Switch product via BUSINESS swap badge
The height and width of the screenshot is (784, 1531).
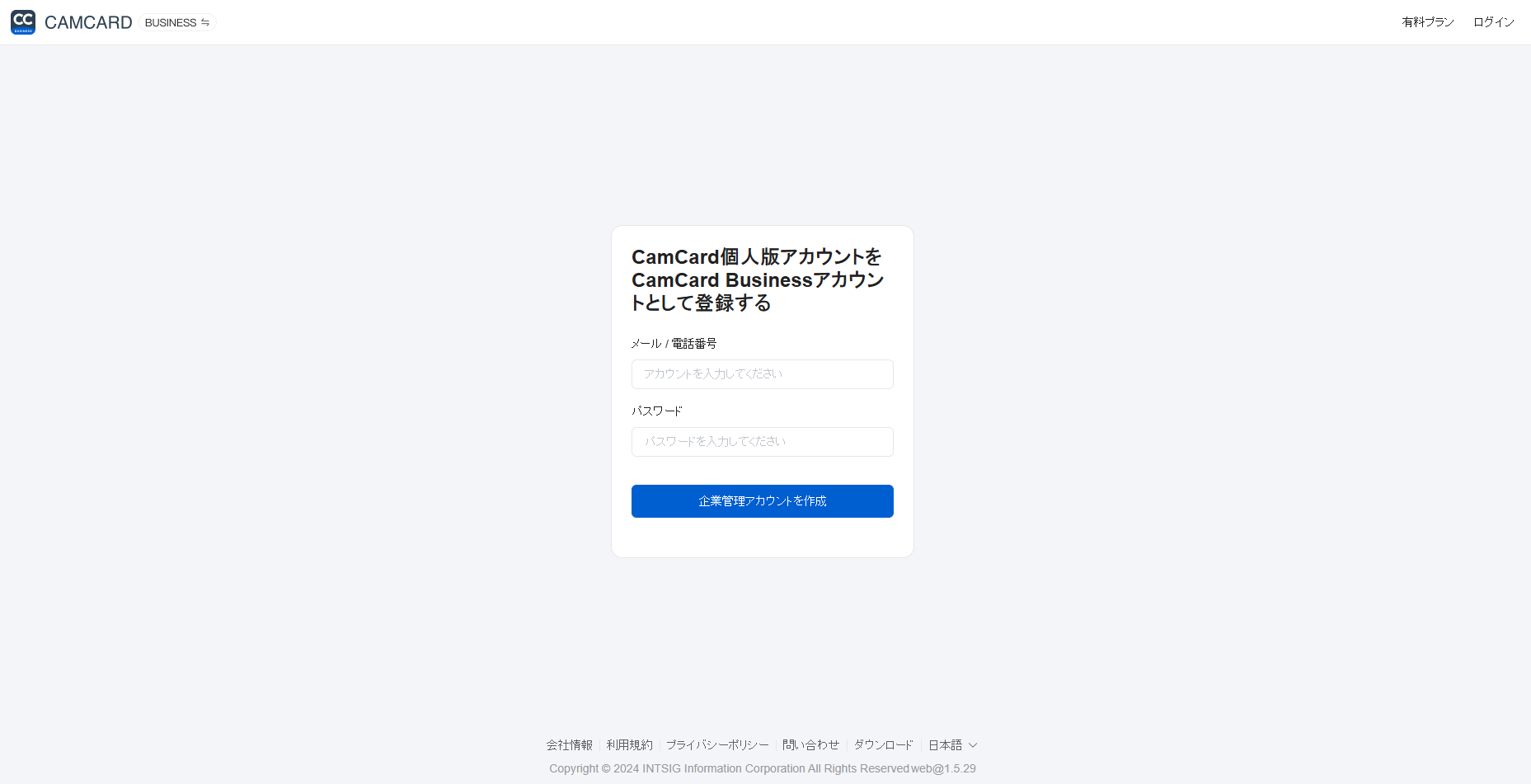(177, 22)
